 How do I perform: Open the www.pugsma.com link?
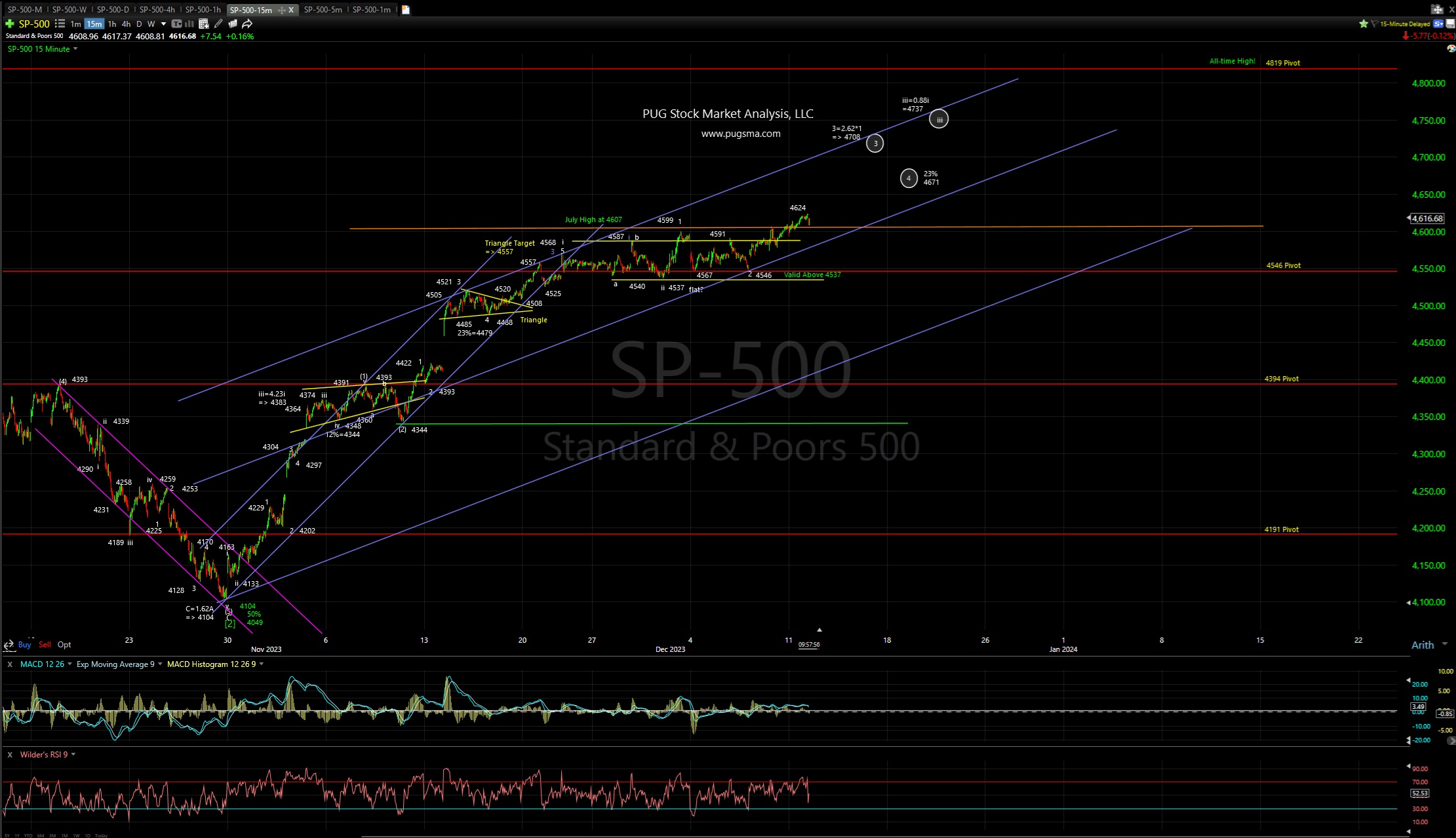(740, 133)
